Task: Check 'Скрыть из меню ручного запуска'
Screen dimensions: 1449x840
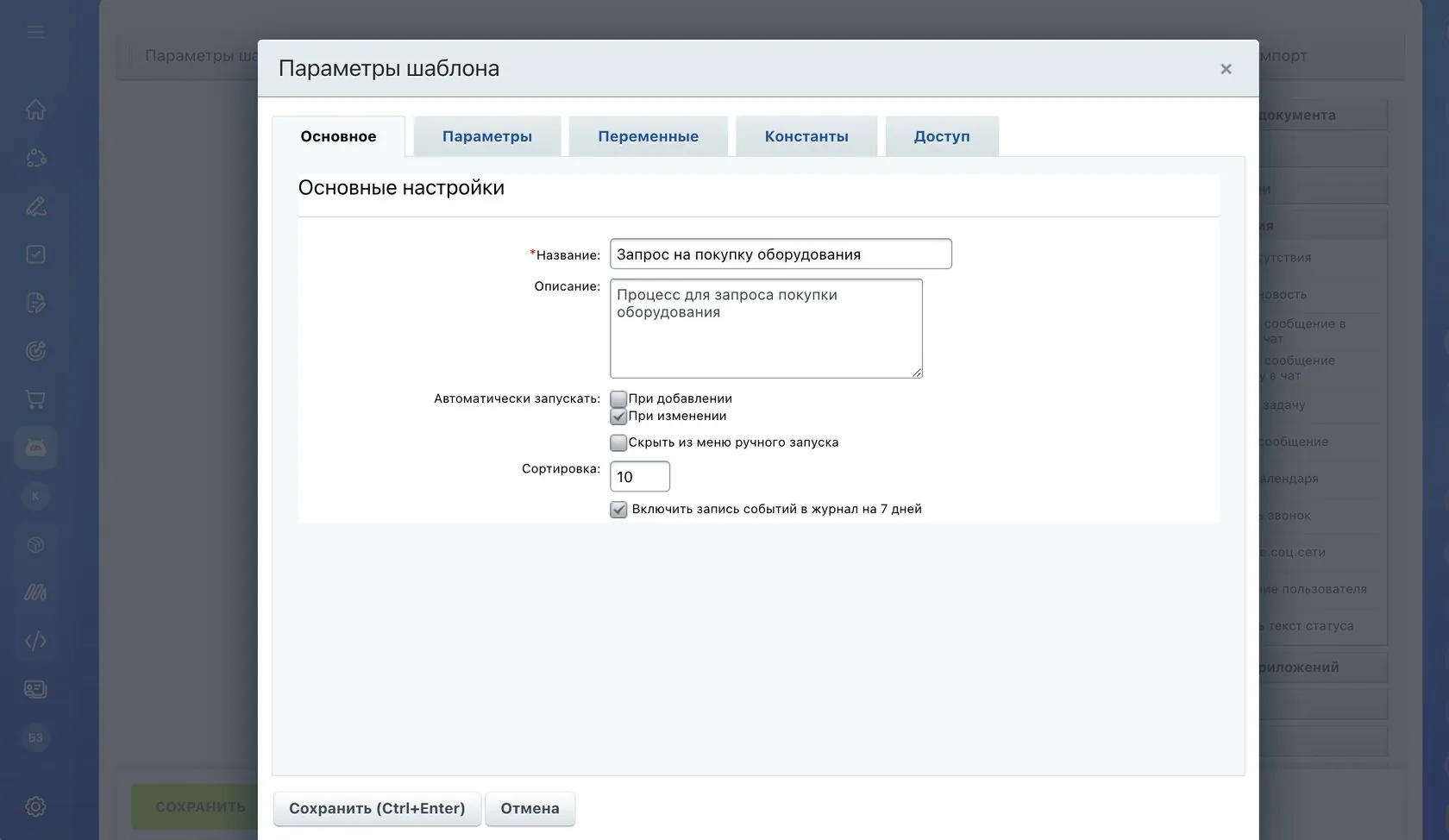Action: pyautogui.click(x=618, y=443)
